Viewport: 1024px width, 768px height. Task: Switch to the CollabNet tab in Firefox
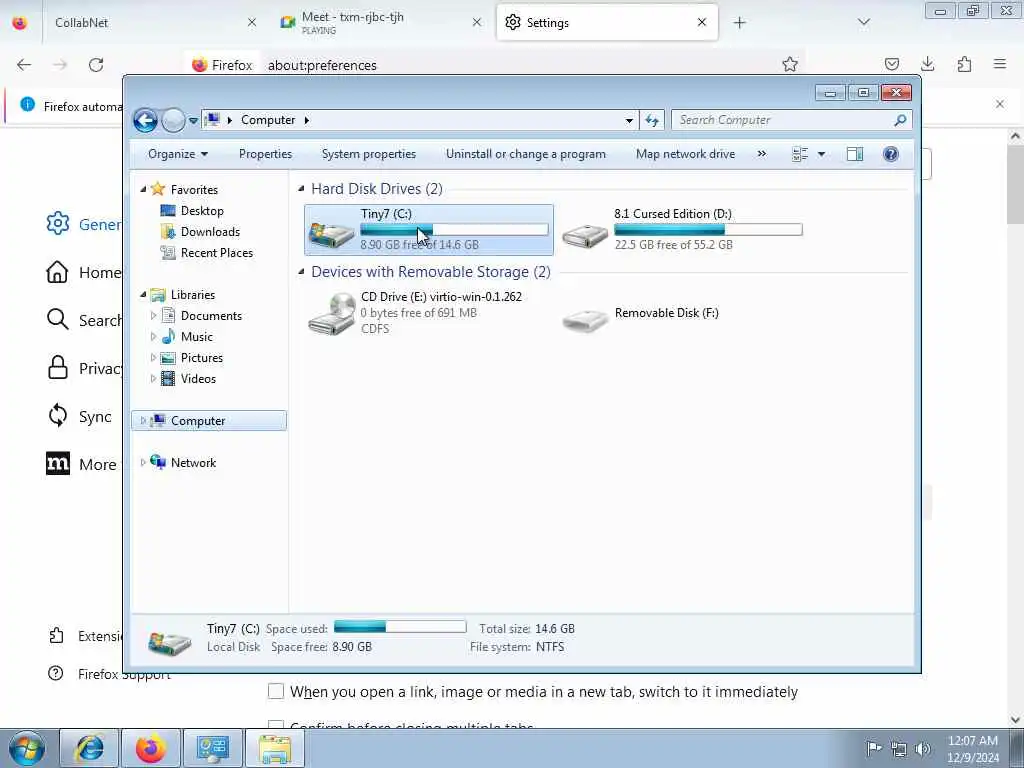pyautogui.click(x=153, y=23)
